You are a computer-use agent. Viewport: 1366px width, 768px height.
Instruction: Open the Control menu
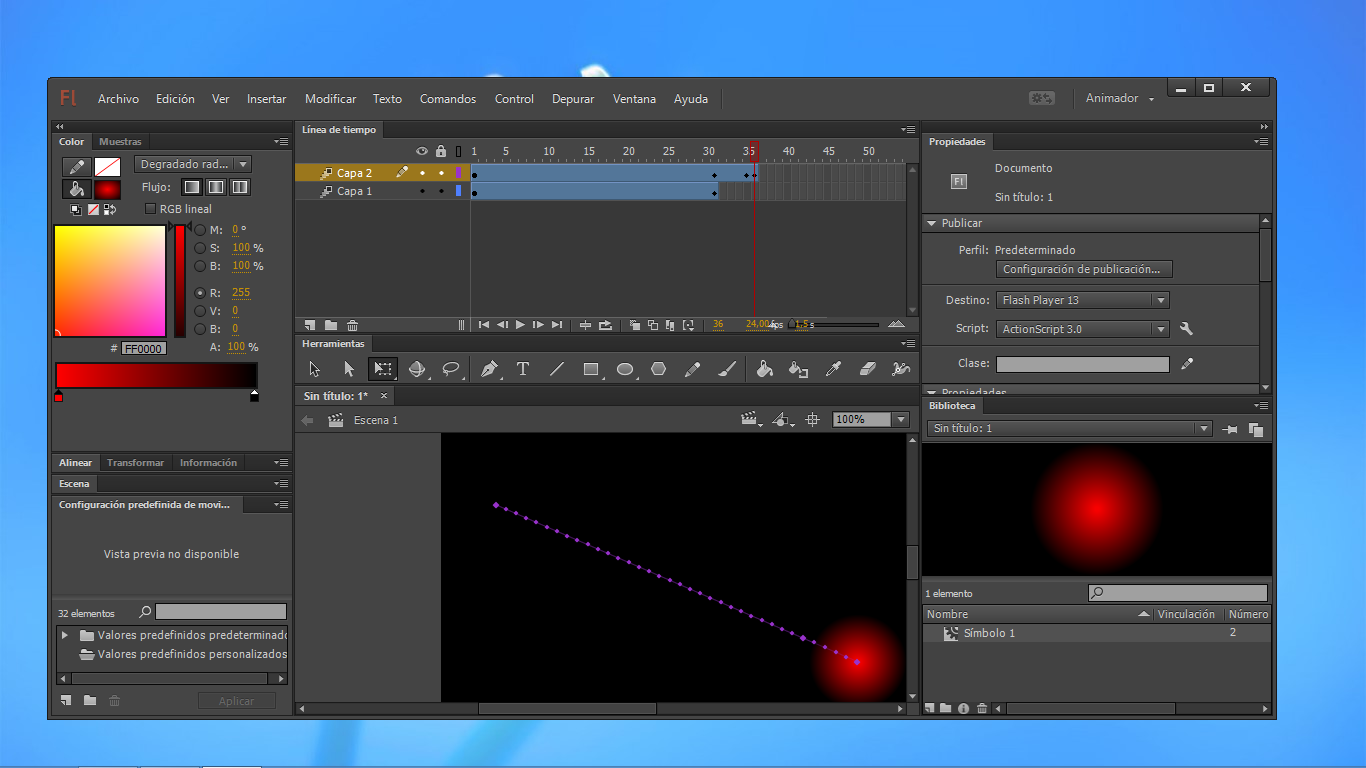[514, 98]
